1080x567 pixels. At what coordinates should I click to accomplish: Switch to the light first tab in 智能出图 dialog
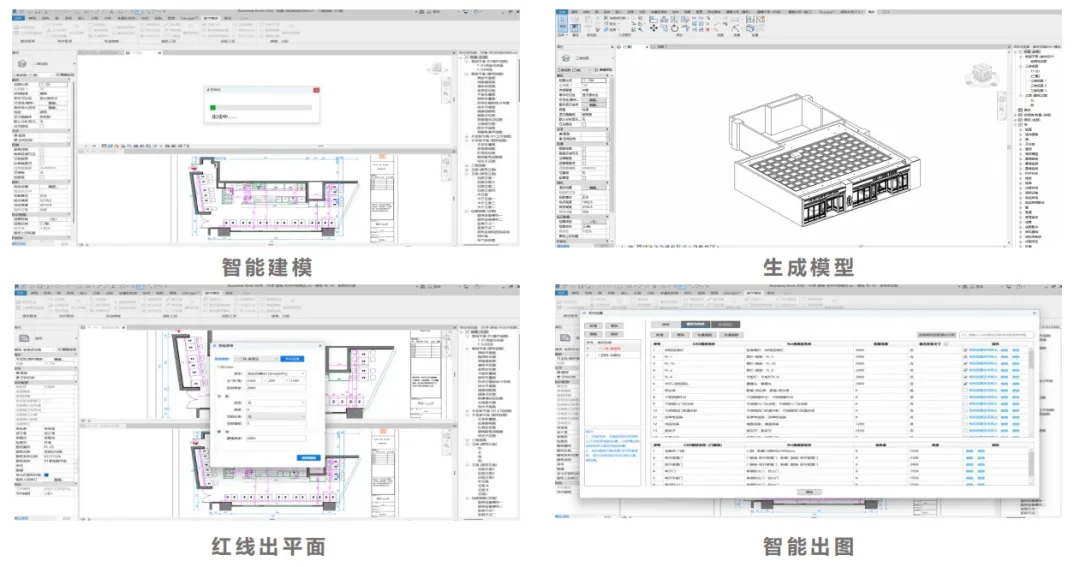click(665, 324)
